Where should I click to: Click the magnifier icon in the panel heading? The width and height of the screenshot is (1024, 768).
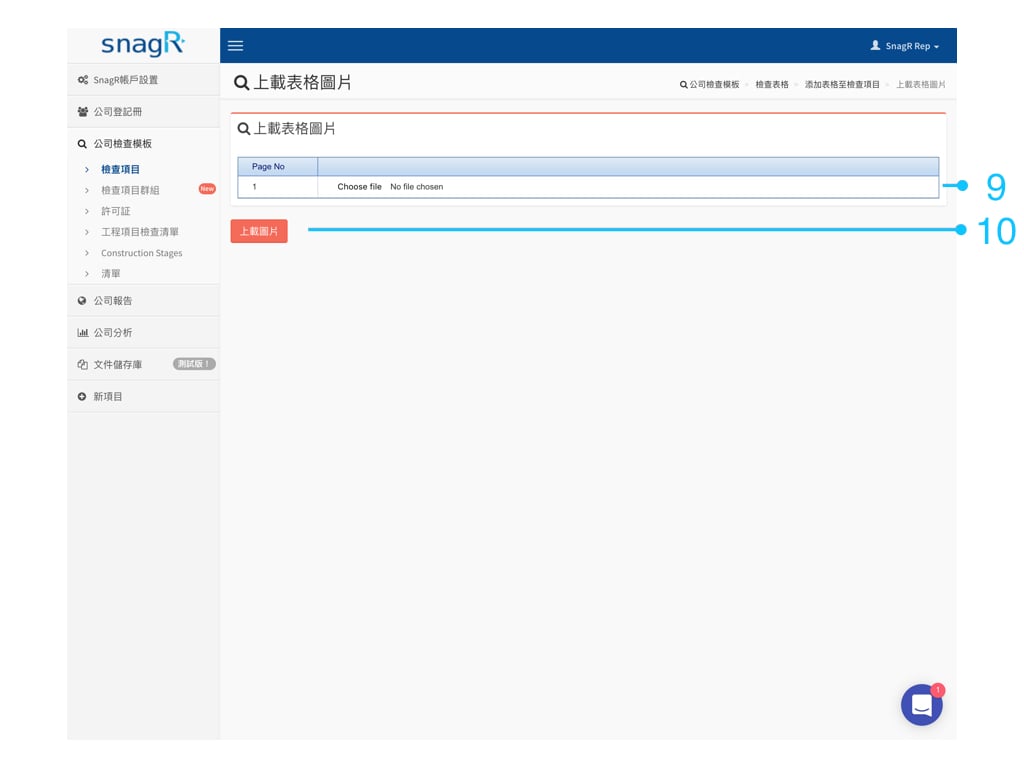(244, 129)
